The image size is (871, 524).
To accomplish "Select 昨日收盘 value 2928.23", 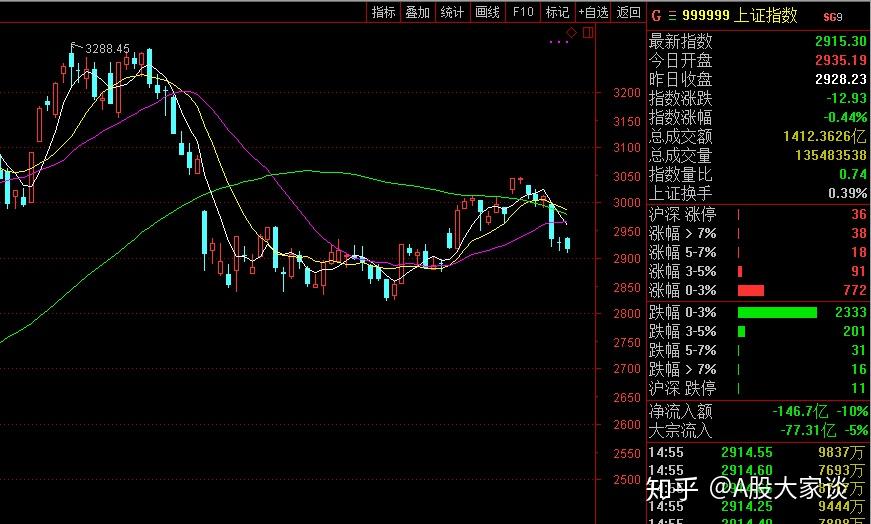I will click(840, 79).
